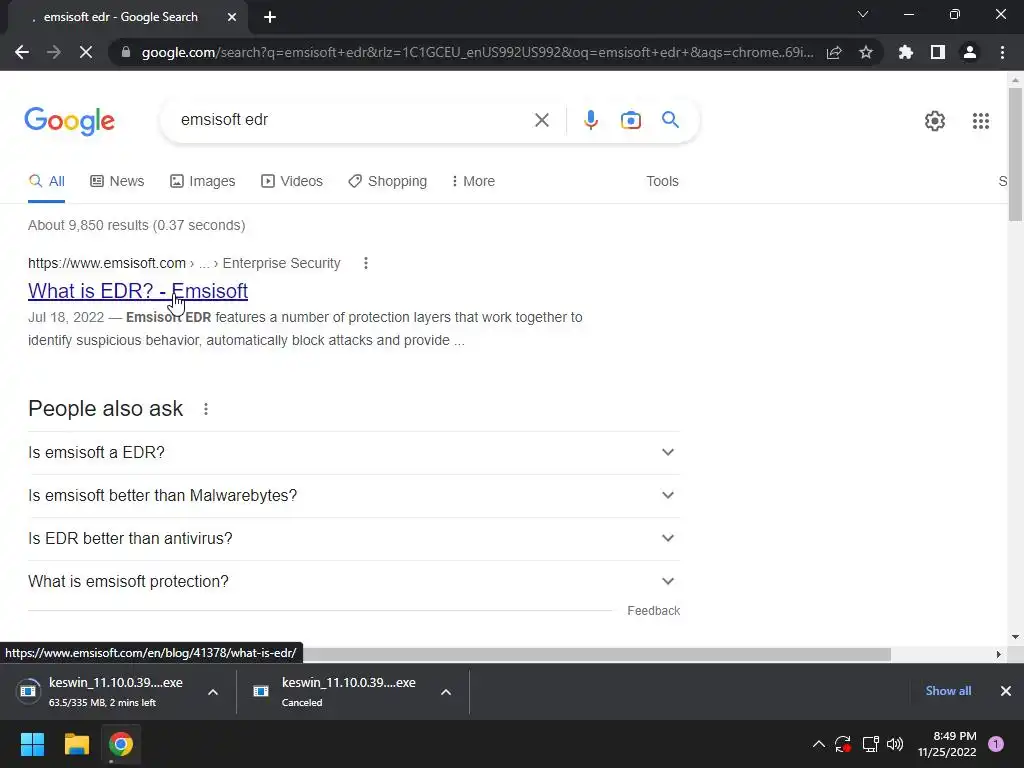Click the Windows Update tray icon

point(842,744)
